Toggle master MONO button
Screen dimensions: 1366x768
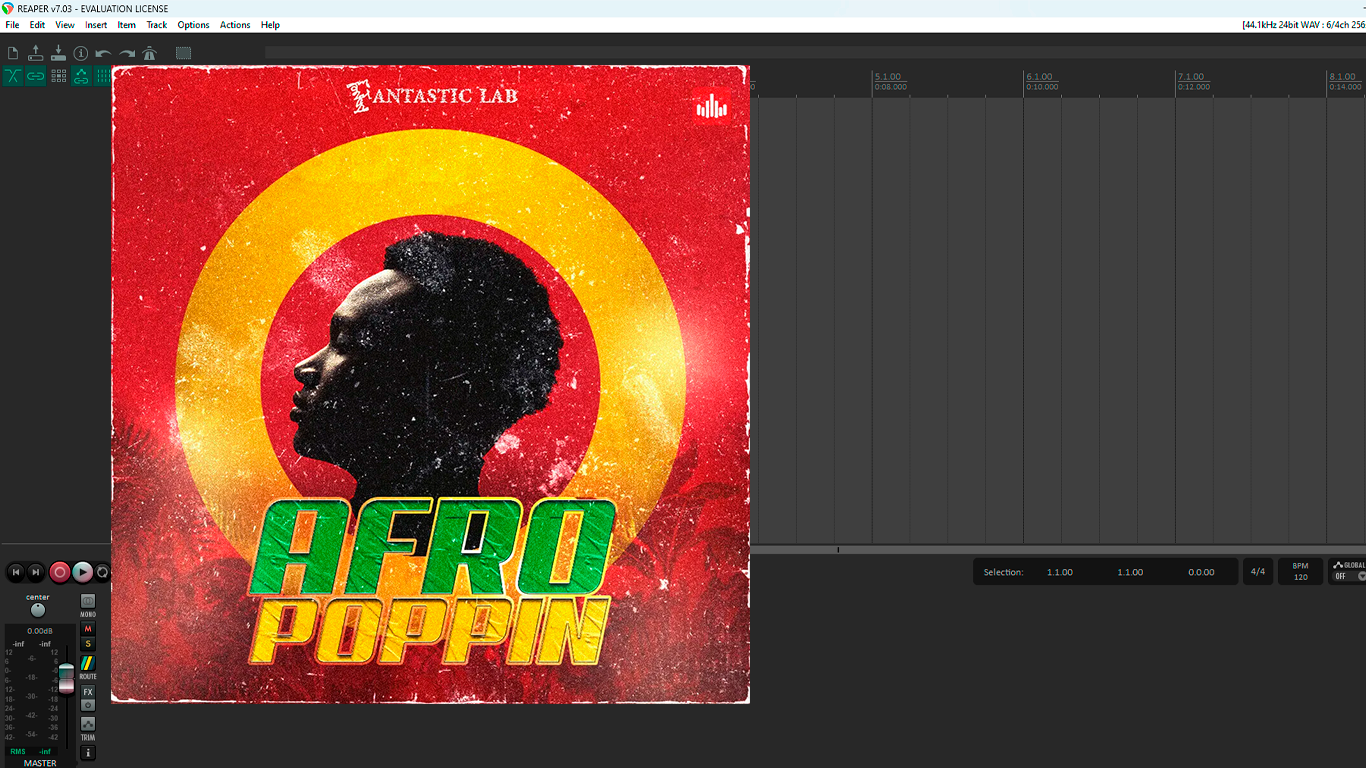click(88, 601)
